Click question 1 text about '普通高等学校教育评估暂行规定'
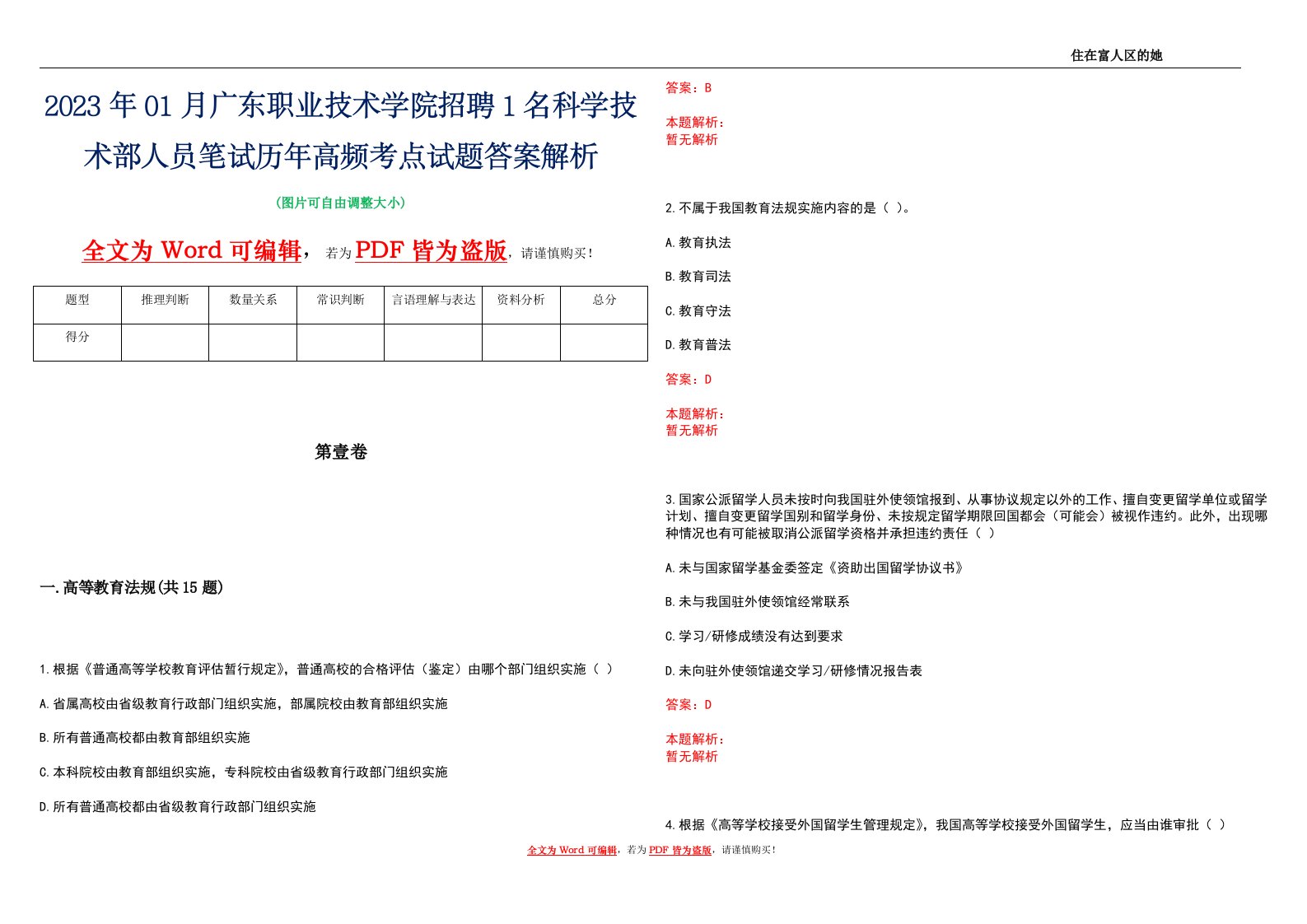 click(326, 670)
